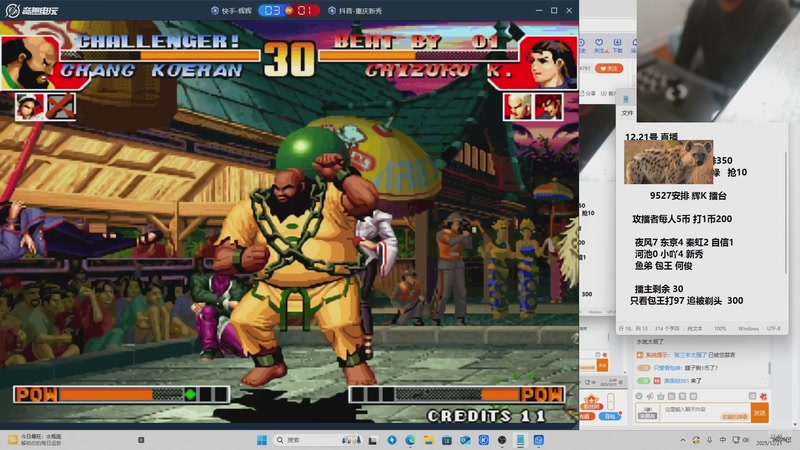The image size is (800, 450).
Task: Click the taskbar search box
Action: (x=317, y=440)
